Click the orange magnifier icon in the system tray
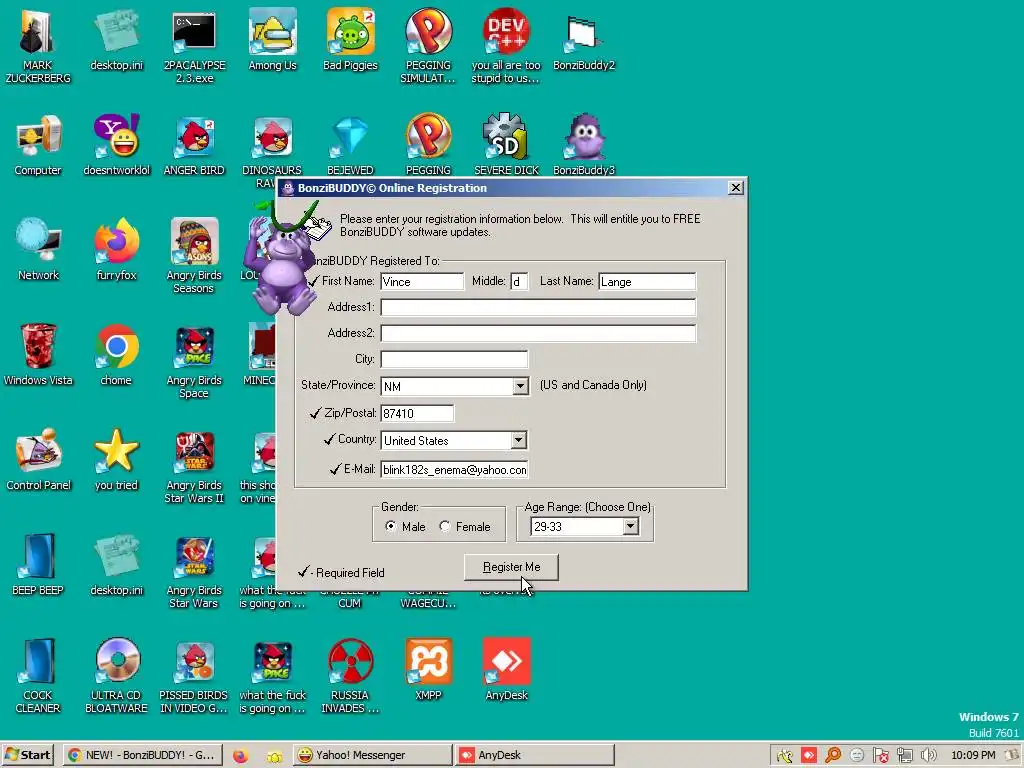1024x768 pixels. click(833, 756)
